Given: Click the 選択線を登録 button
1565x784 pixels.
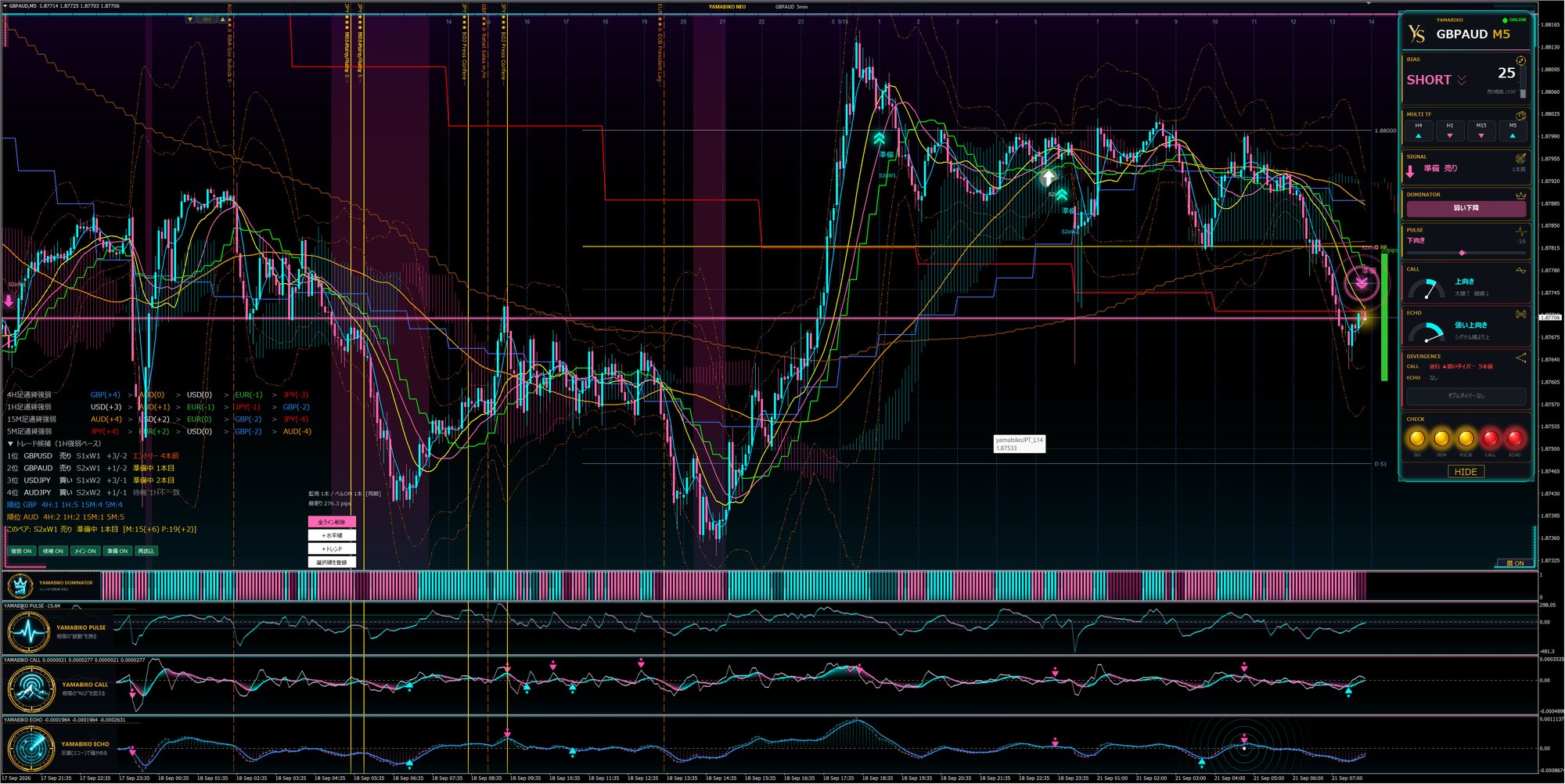Looking at the screenshot, I should point(332,562).
